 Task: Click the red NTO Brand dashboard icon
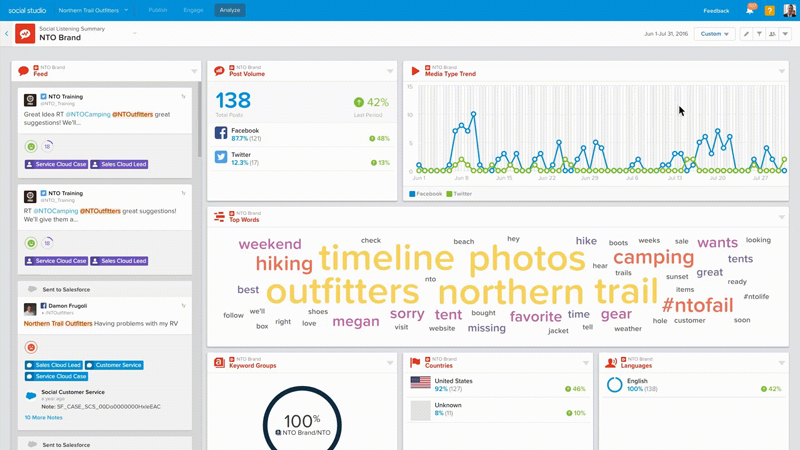[x=25, y=34]
